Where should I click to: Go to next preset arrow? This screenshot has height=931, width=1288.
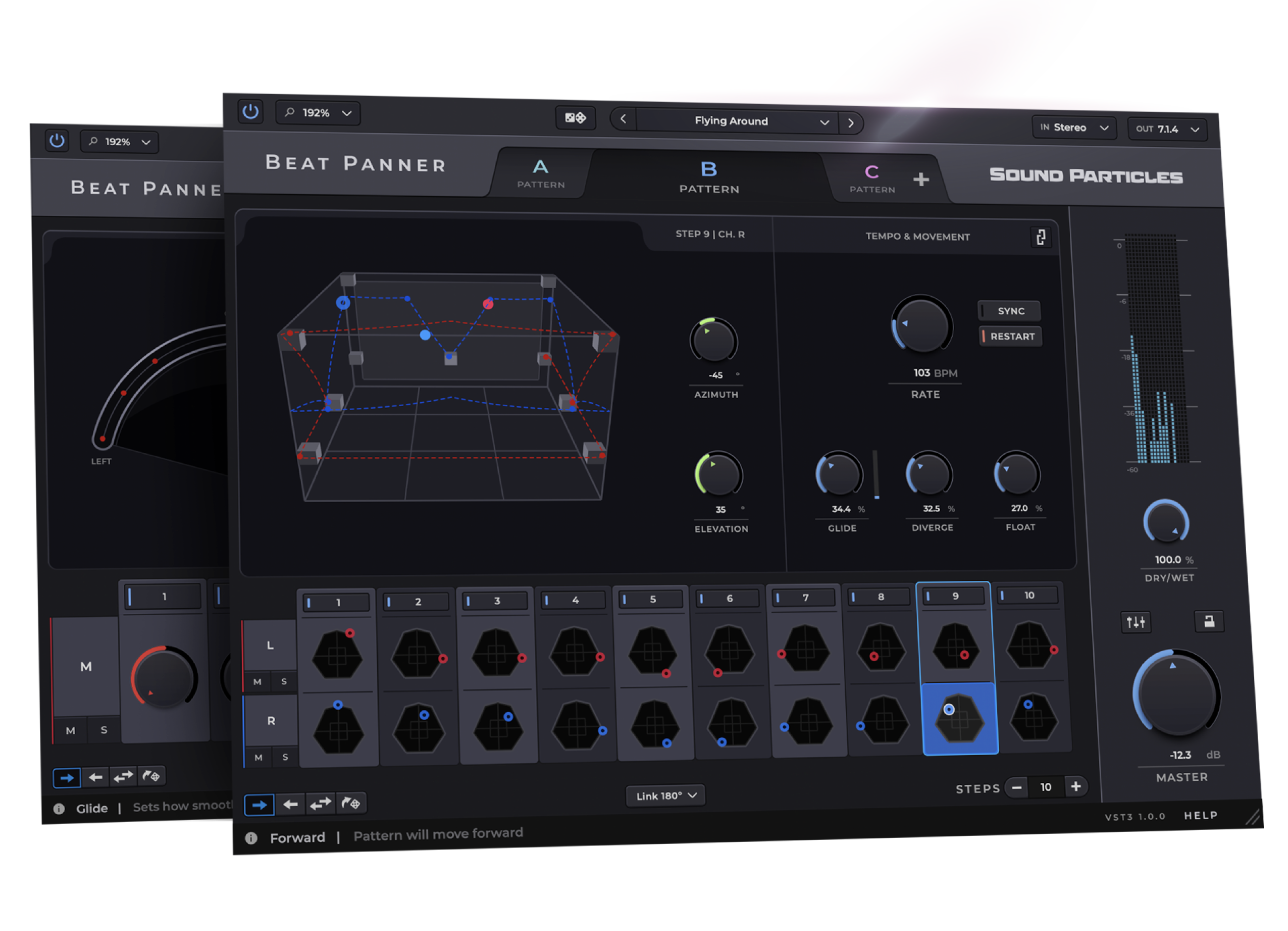point(850,123)
